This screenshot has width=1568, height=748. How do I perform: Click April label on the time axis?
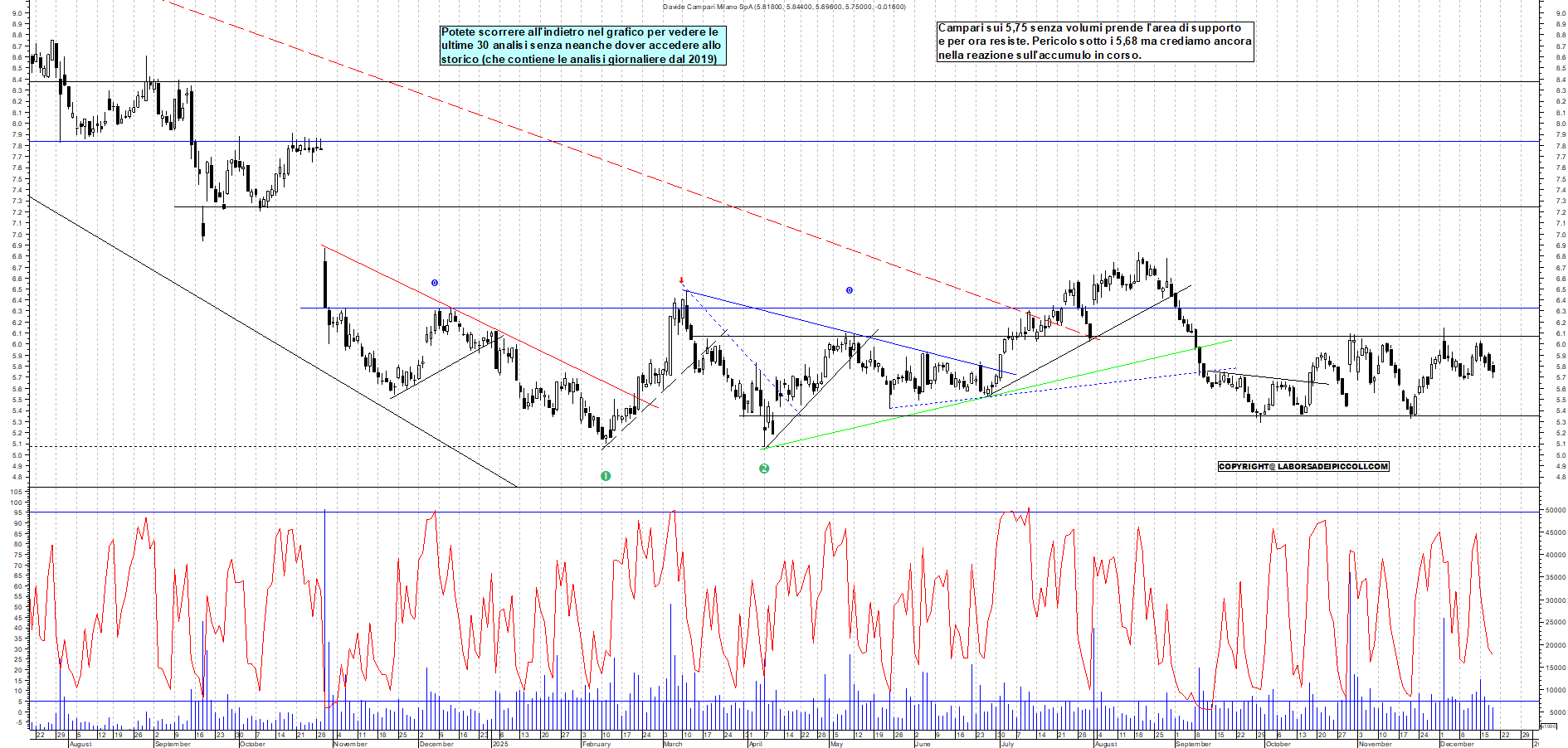coord(755,744)
